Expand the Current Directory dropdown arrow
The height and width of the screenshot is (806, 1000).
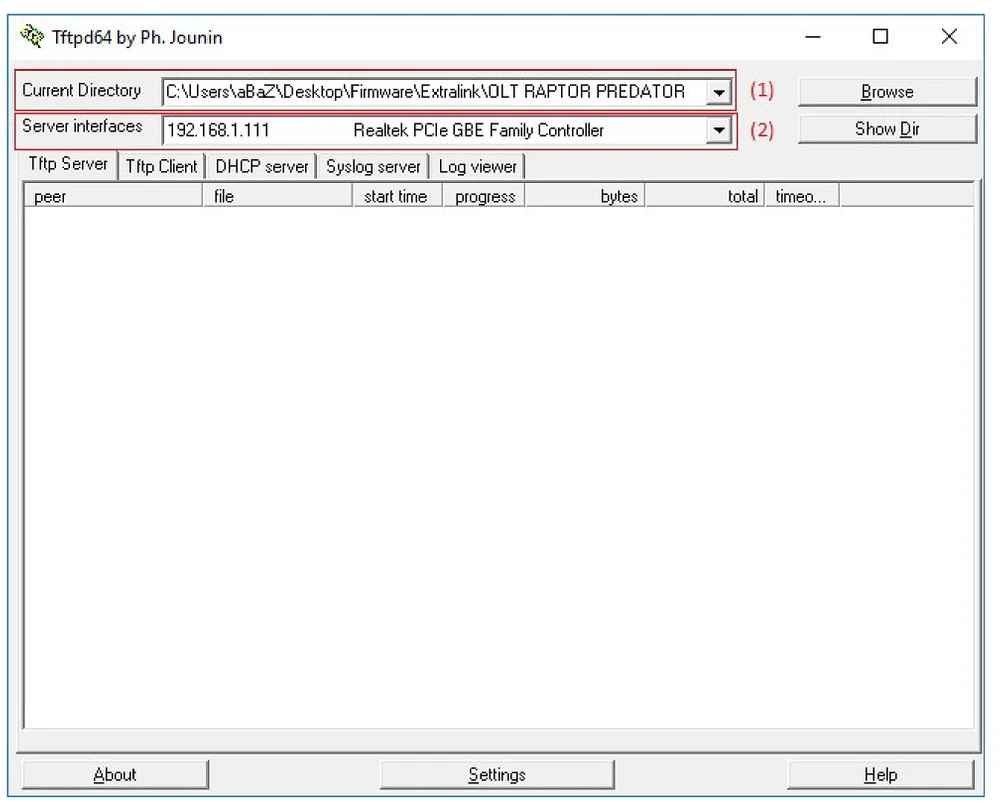(718, 92)
